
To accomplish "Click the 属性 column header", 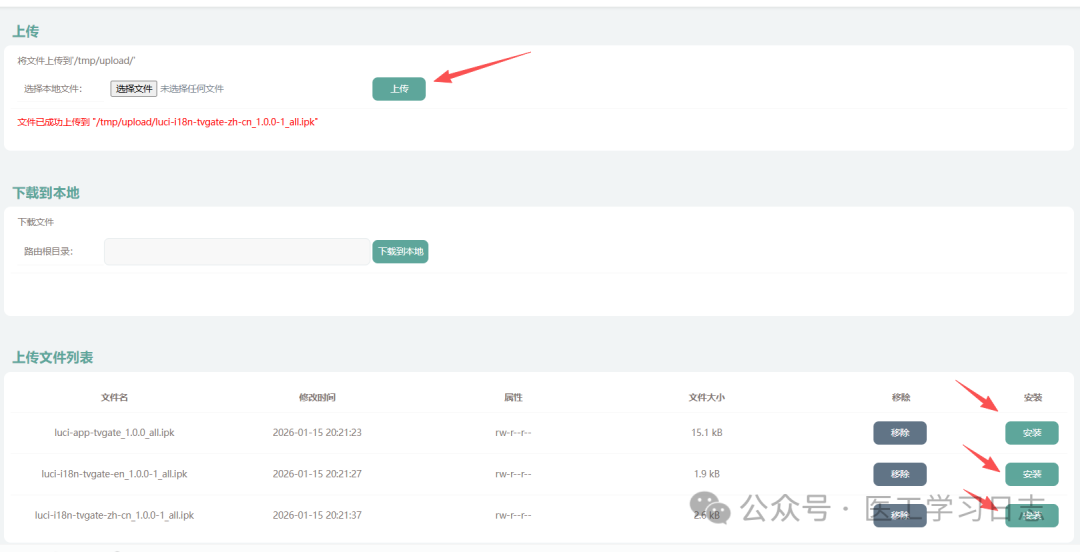I will pyautogui.click(x=513, y=398).
